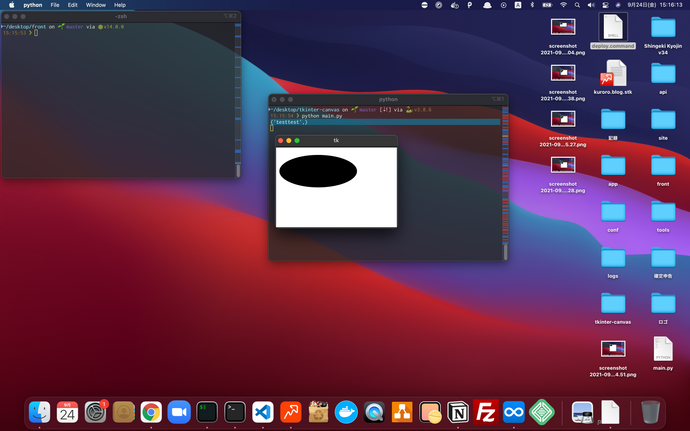Open the Window menu
The image size is (690, 431).
point(95,5)
